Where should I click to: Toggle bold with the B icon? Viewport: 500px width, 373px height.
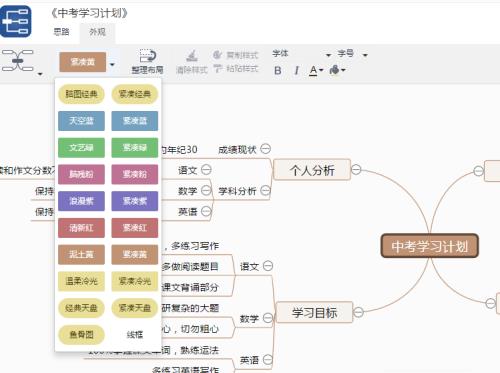click(x=278, y=71)
